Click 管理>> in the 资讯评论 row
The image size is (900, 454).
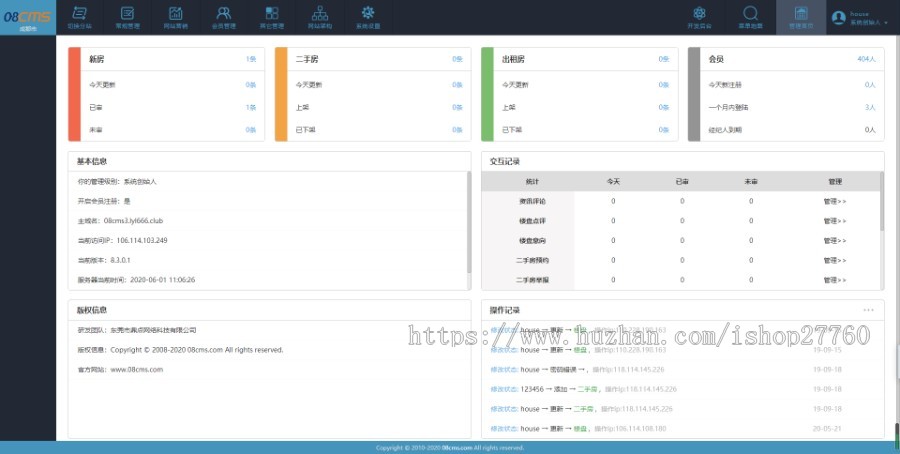point(835,201)
